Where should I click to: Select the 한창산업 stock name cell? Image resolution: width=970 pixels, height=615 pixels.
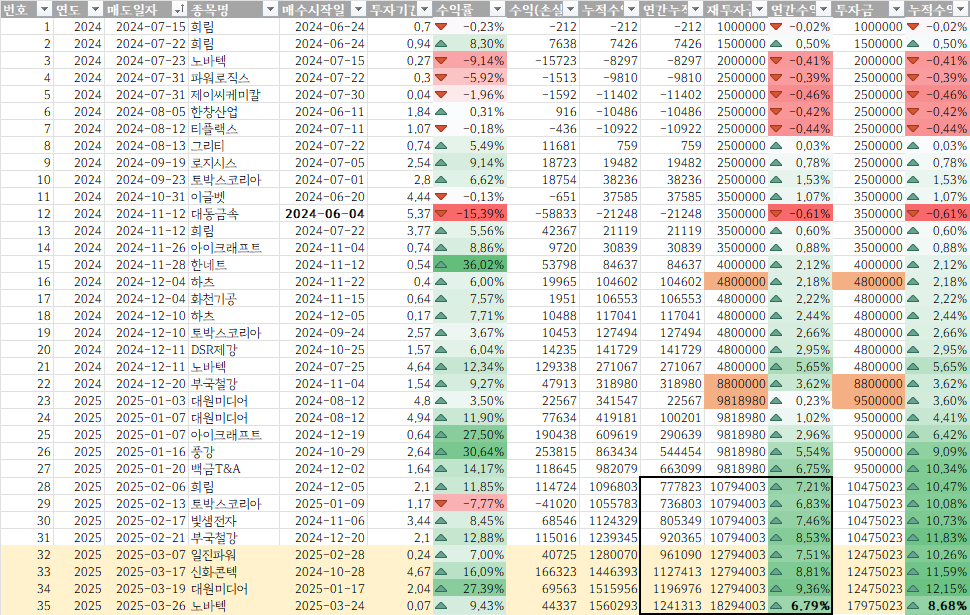pos(233,112)
